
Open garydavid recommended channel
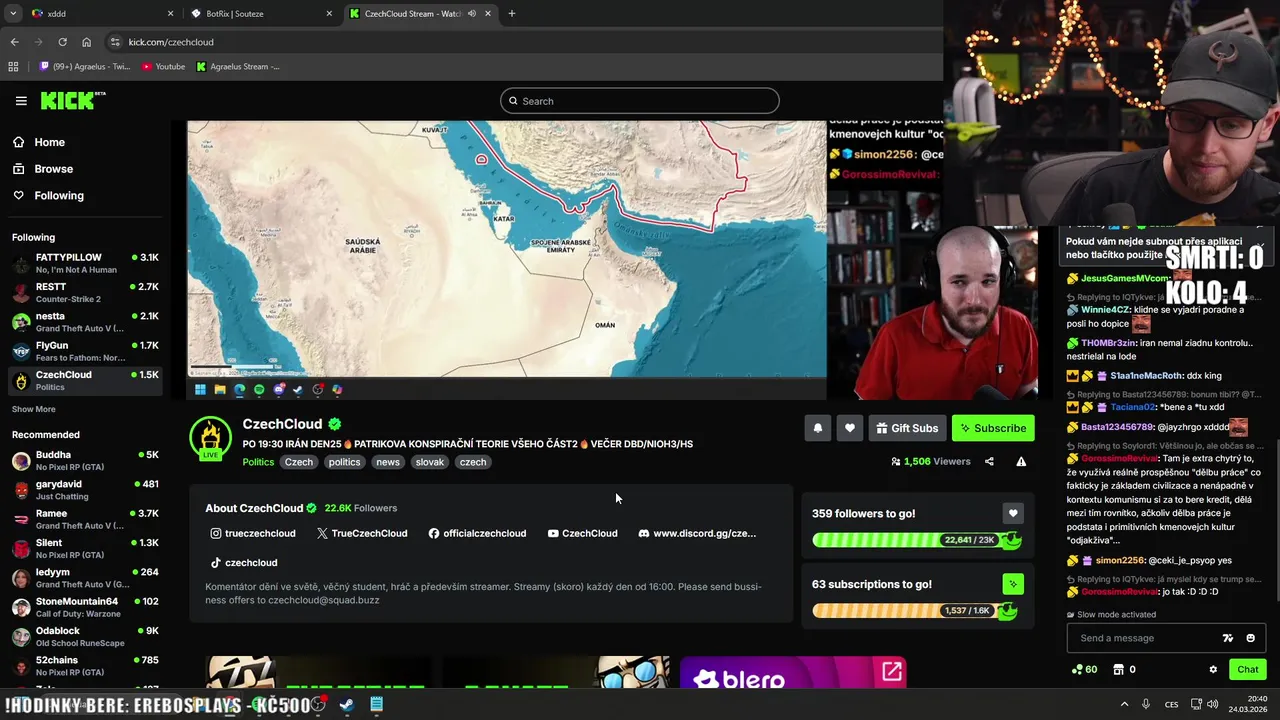[85, 490]
